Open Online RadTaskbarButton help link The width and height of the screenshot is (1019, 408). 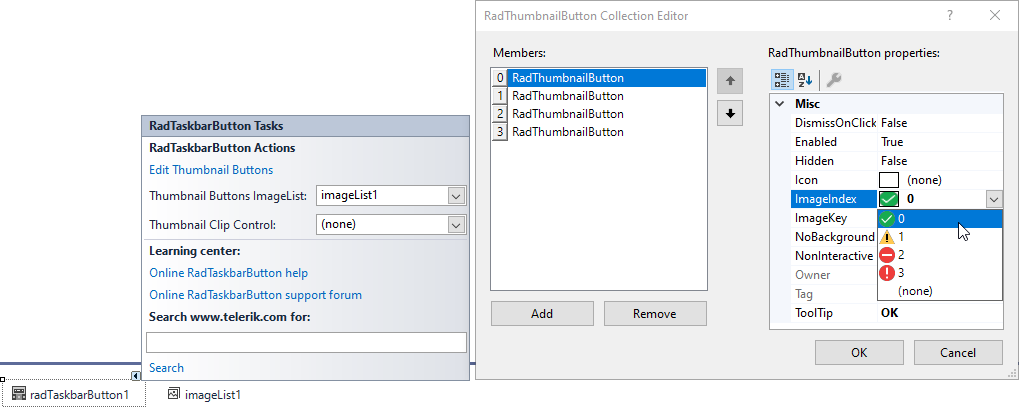[x=229, y=273]
